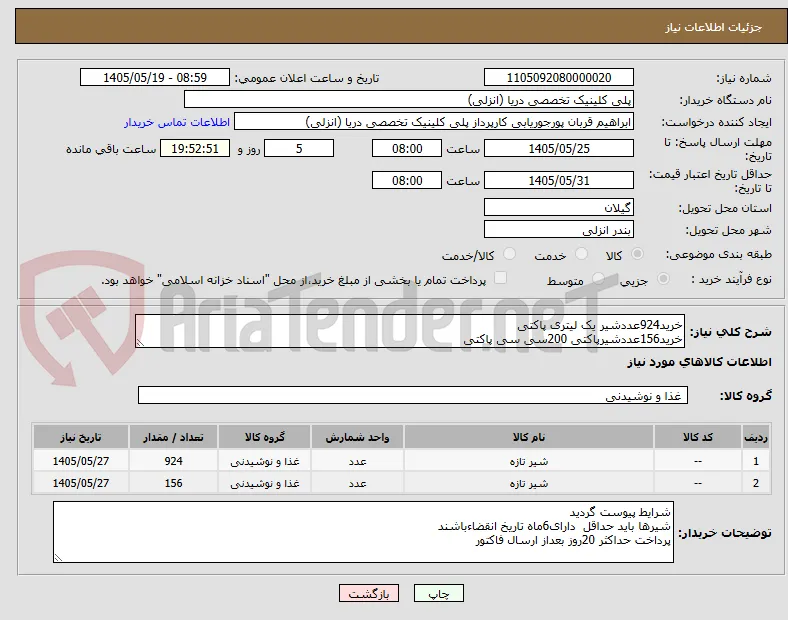
Task: Click the response deadline time field 08:00
Action: point(407,148)
